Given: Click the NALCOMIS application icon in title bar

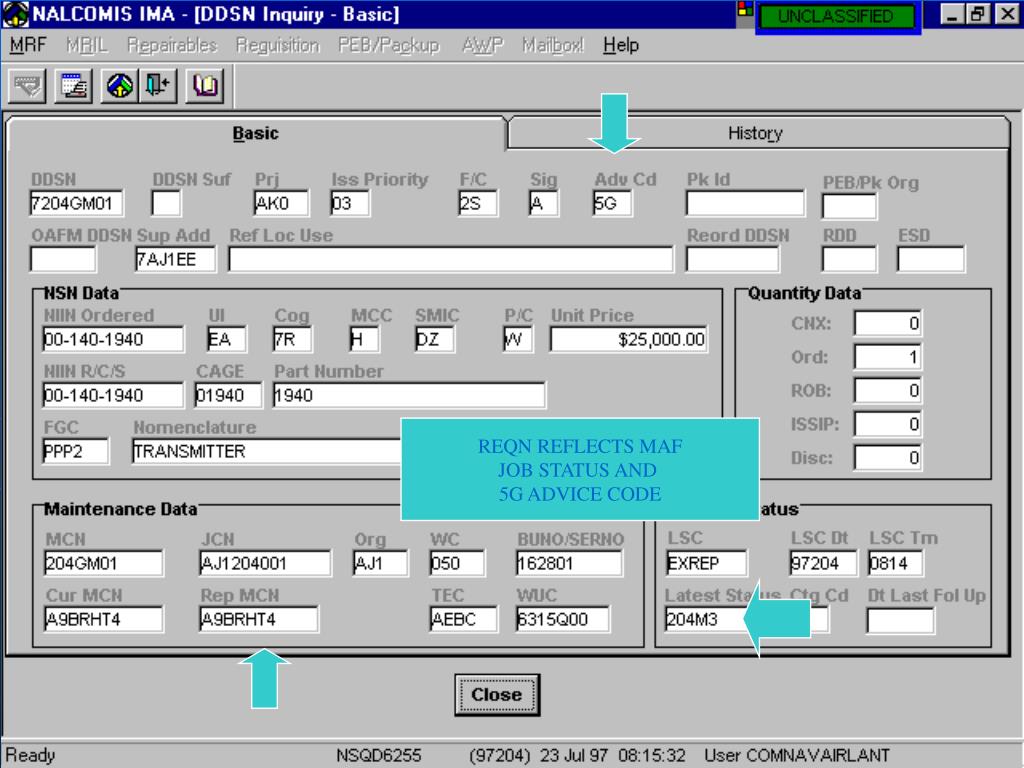Looking at the screenshot, I should point(16,14).
